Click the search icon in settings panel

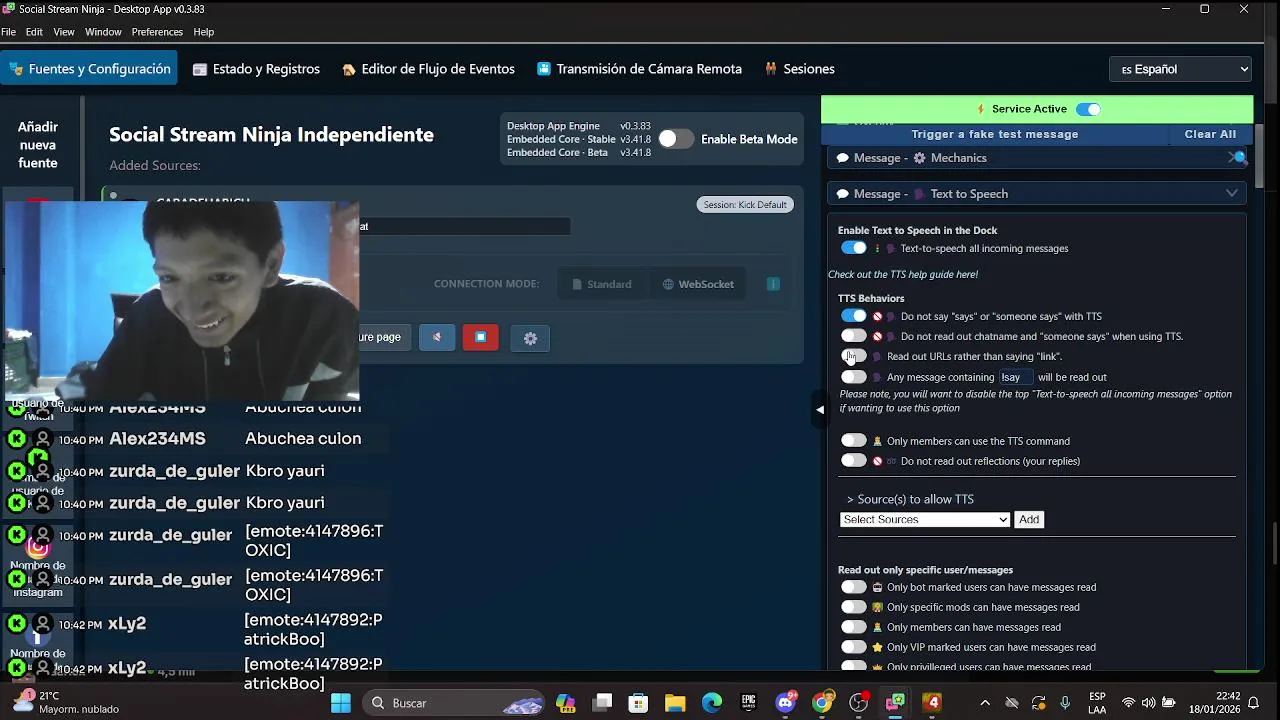coord(1238,158)
